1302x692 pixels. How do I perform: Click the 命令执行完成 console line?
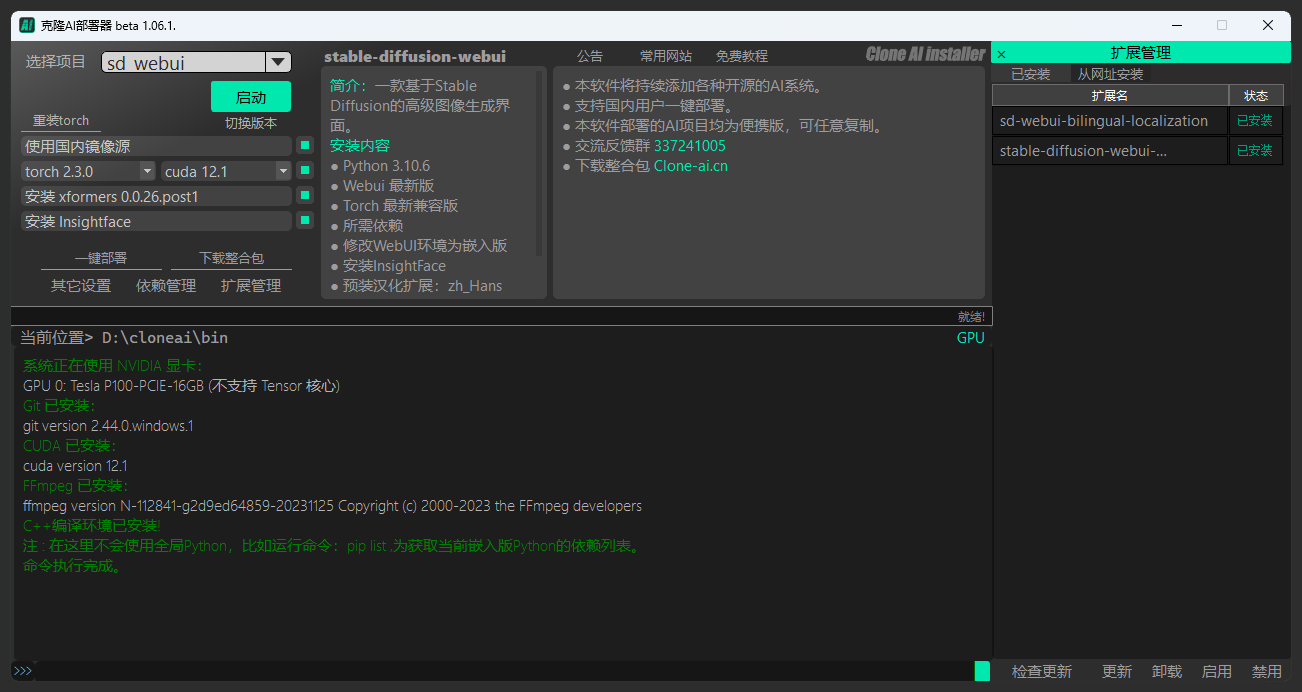[x=72, y=566]
